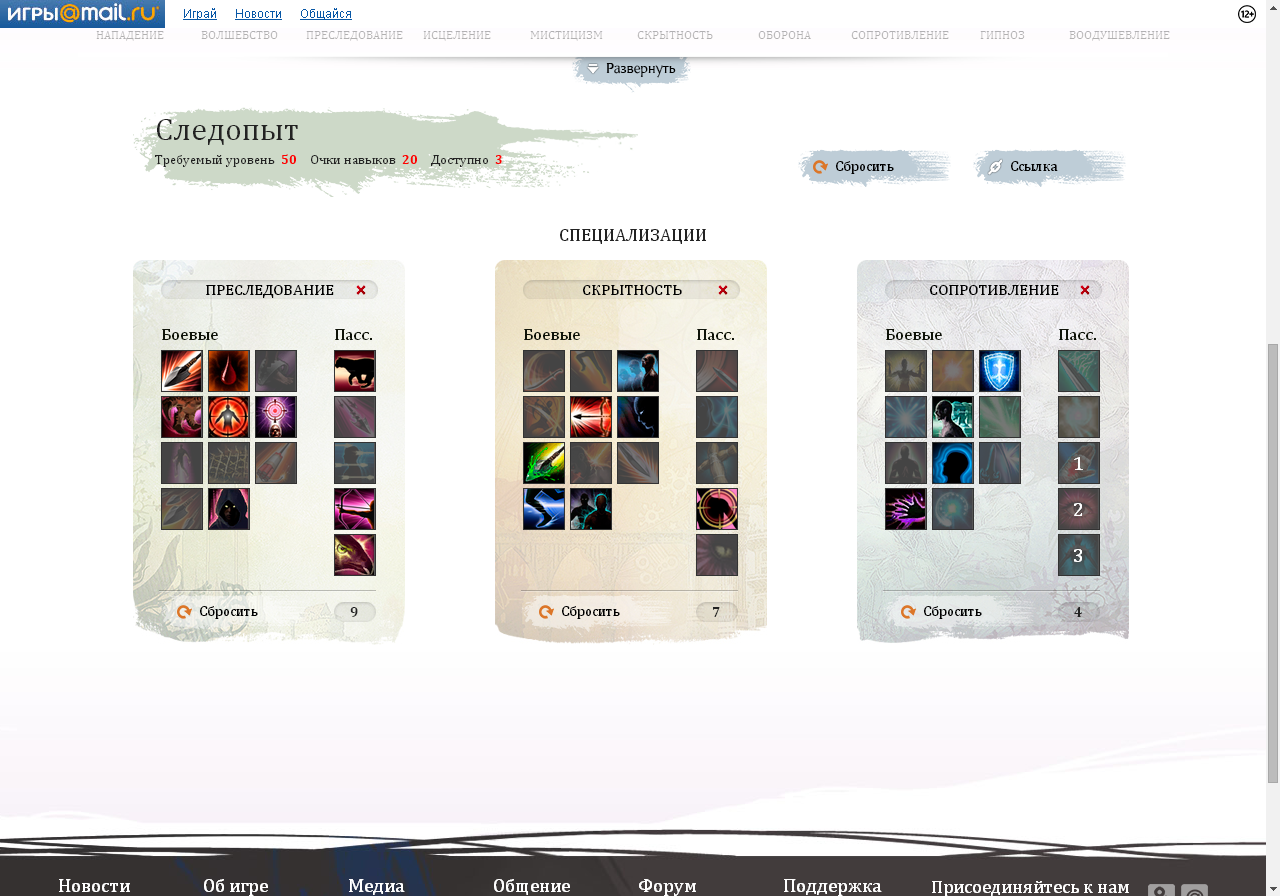
Task: Reset the Преследование specialization points
Action: (218, 612)
